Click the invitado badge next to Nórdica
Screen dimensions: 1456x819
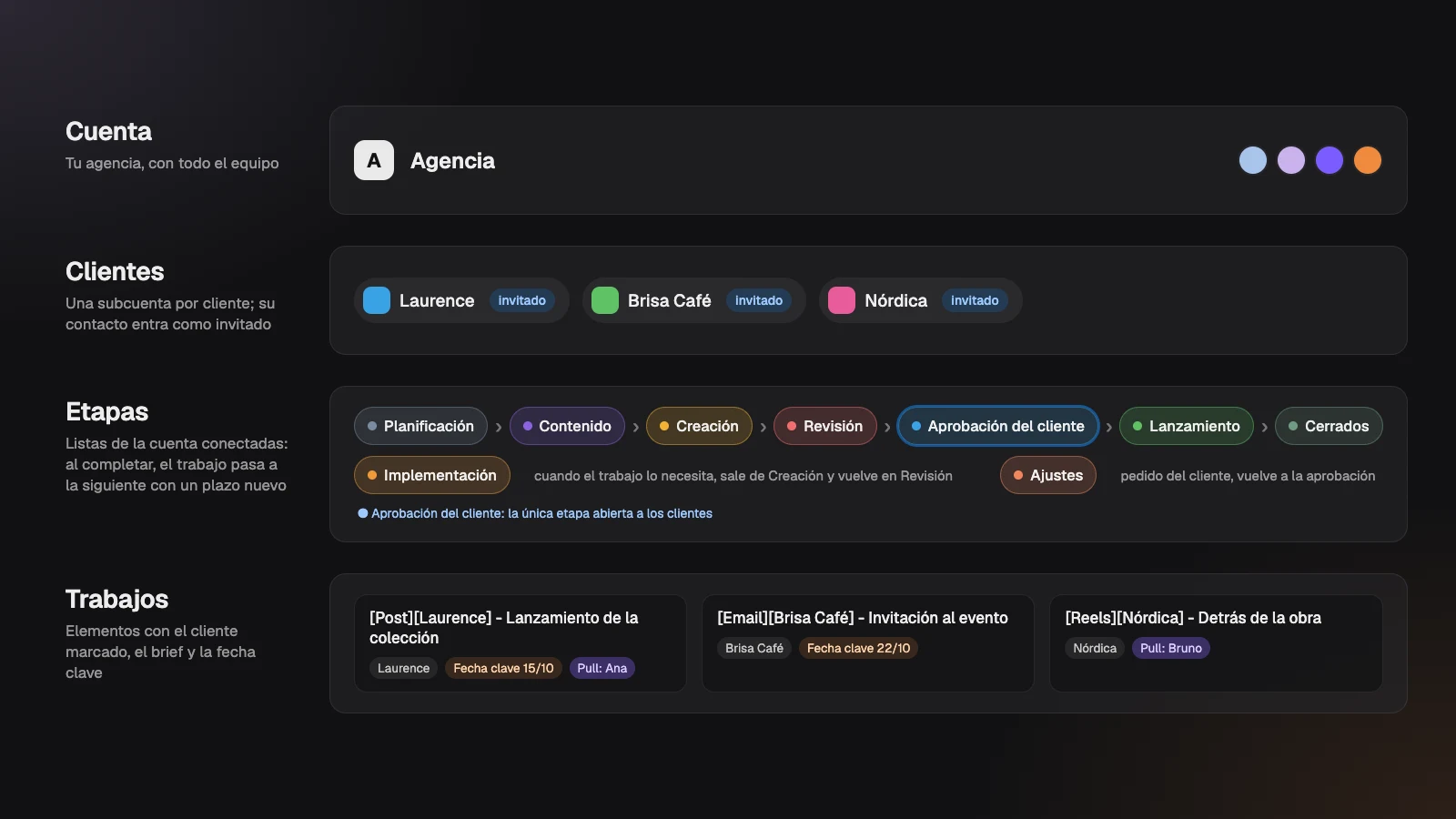tap(975, 300)
